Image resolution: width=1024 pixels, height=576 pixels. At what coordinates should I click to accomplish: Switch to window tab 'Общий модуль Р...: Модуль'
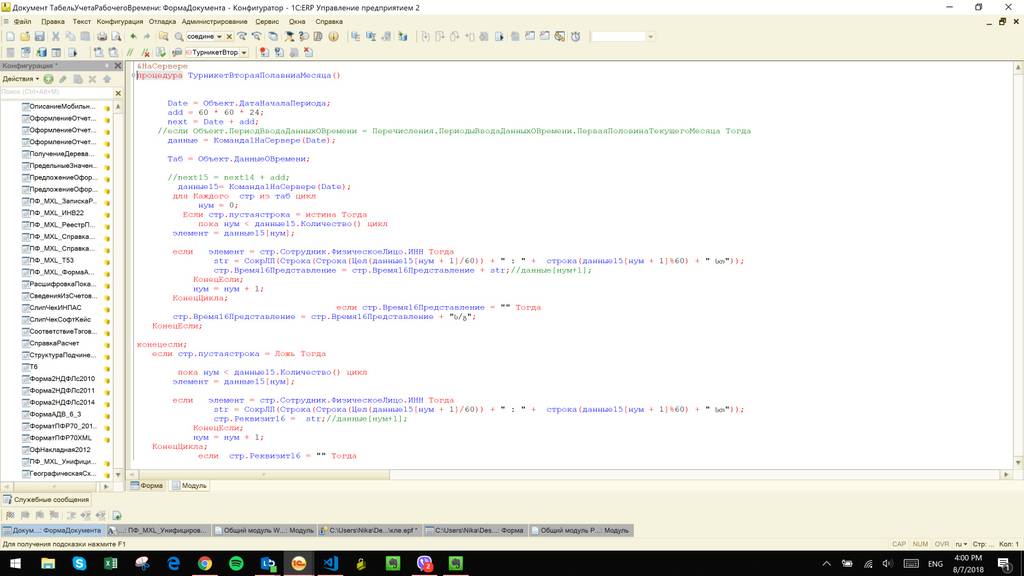coord(581,530)
